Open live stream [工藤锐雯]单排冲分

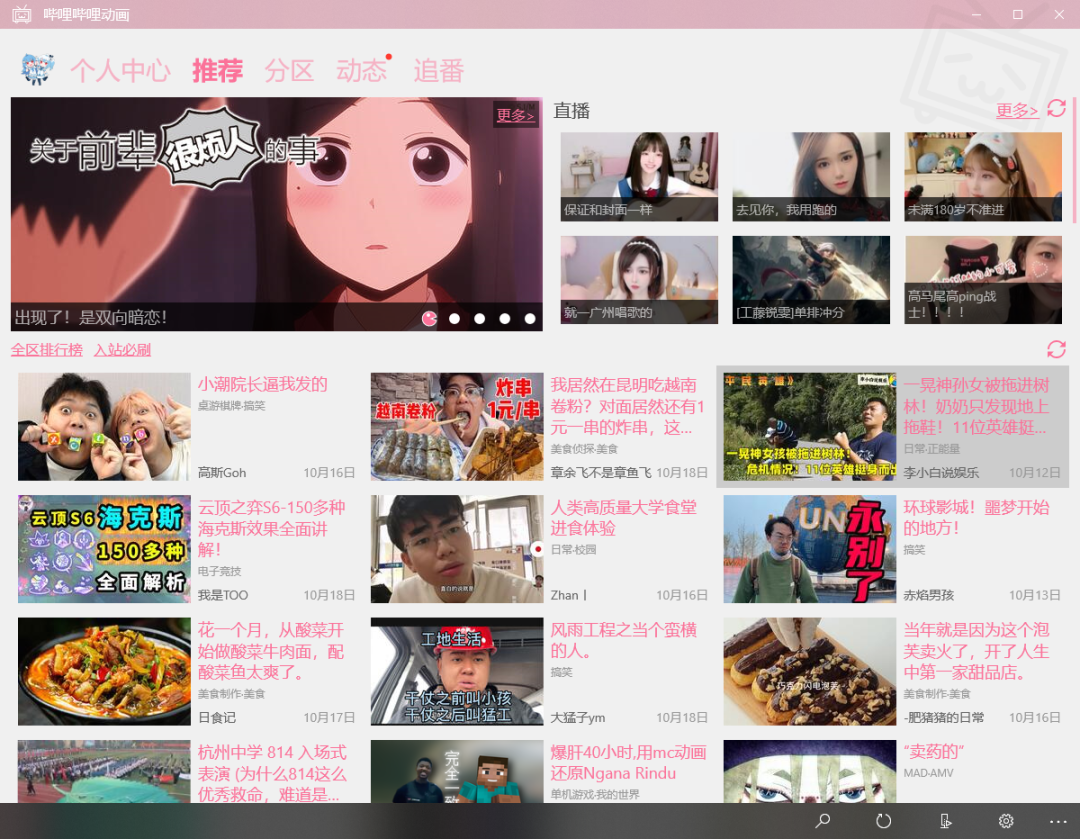(811, 280)
